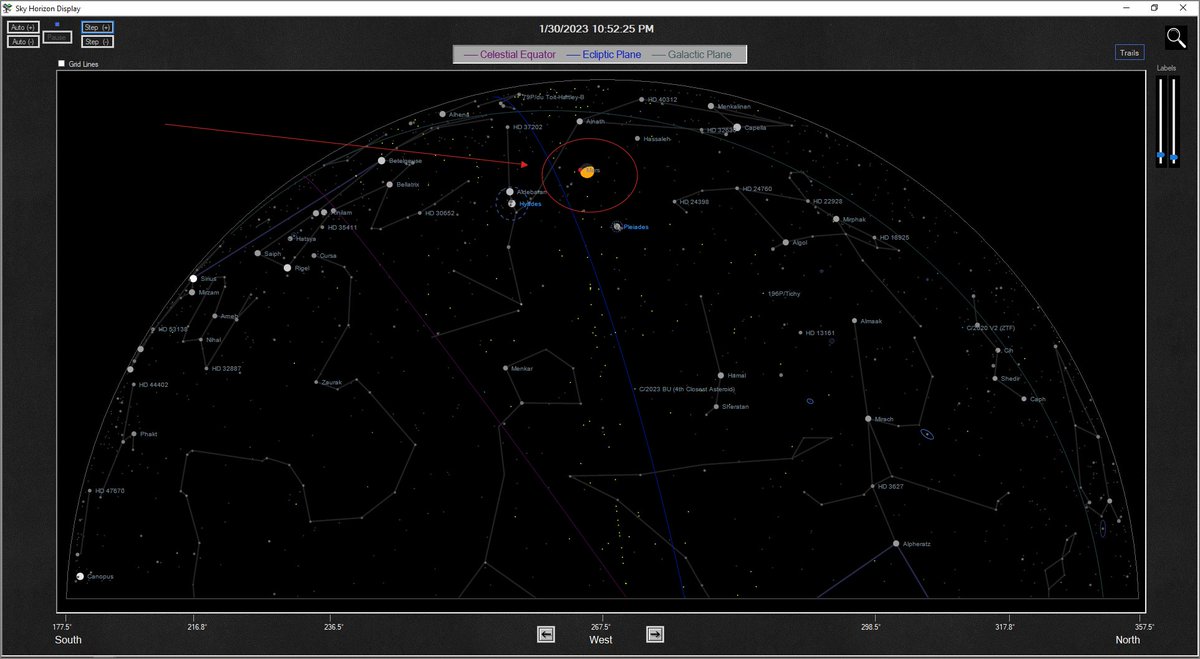This screenshot has width=1200, height=659.
Task: Click the Menkar star label
Action: click(522, 368)
